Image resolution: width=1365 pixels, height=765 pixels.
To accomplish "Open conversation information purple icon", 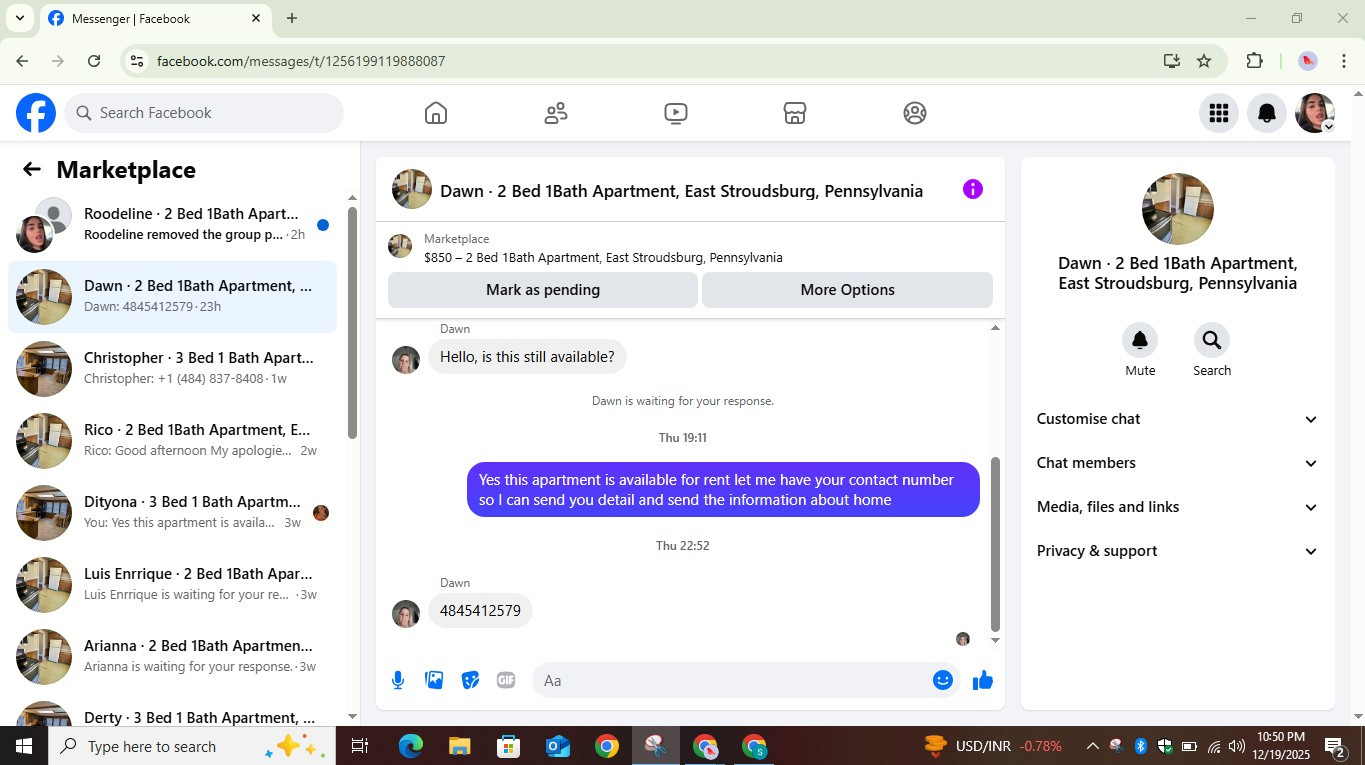I will pos(972,189).
